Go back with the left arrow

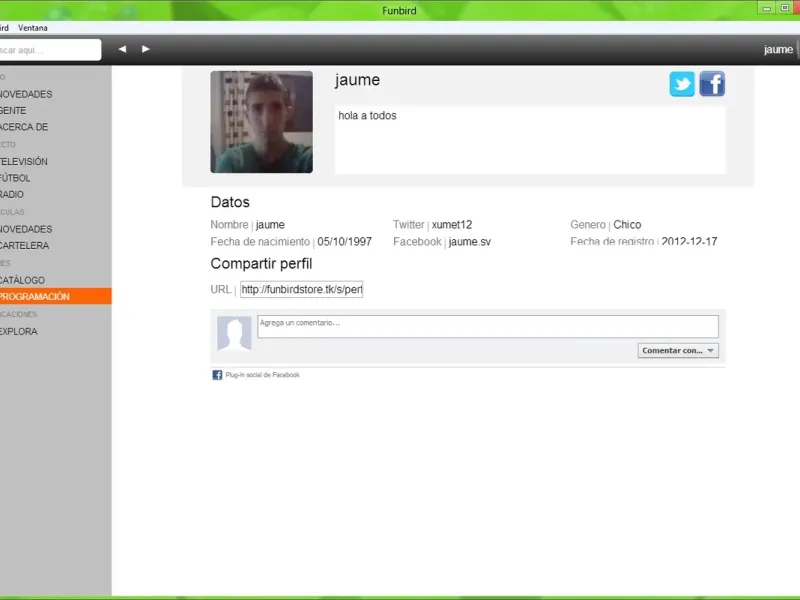tap(122, 49)
